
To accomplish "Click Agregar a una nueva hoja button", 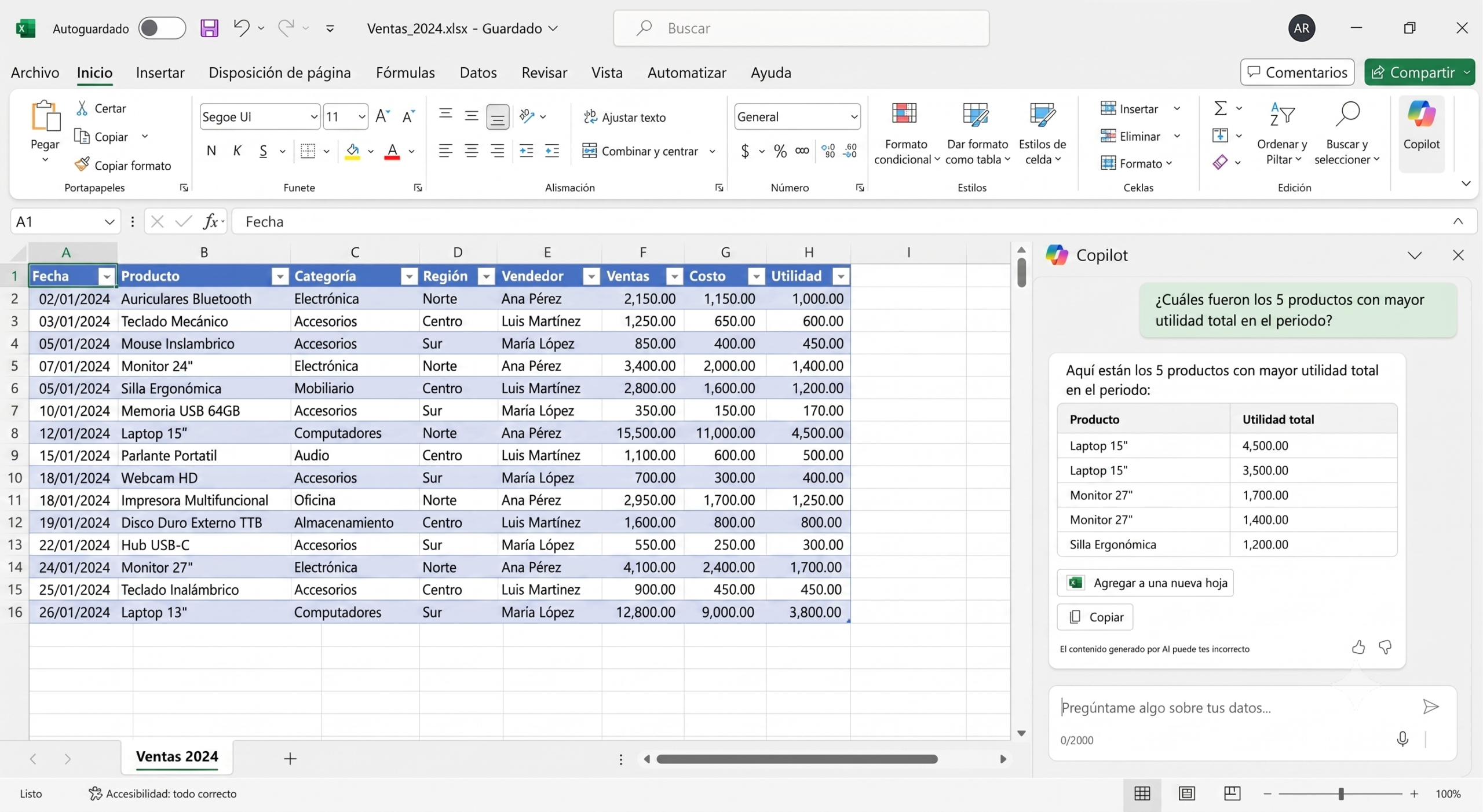I will (x=1145, y=583).
